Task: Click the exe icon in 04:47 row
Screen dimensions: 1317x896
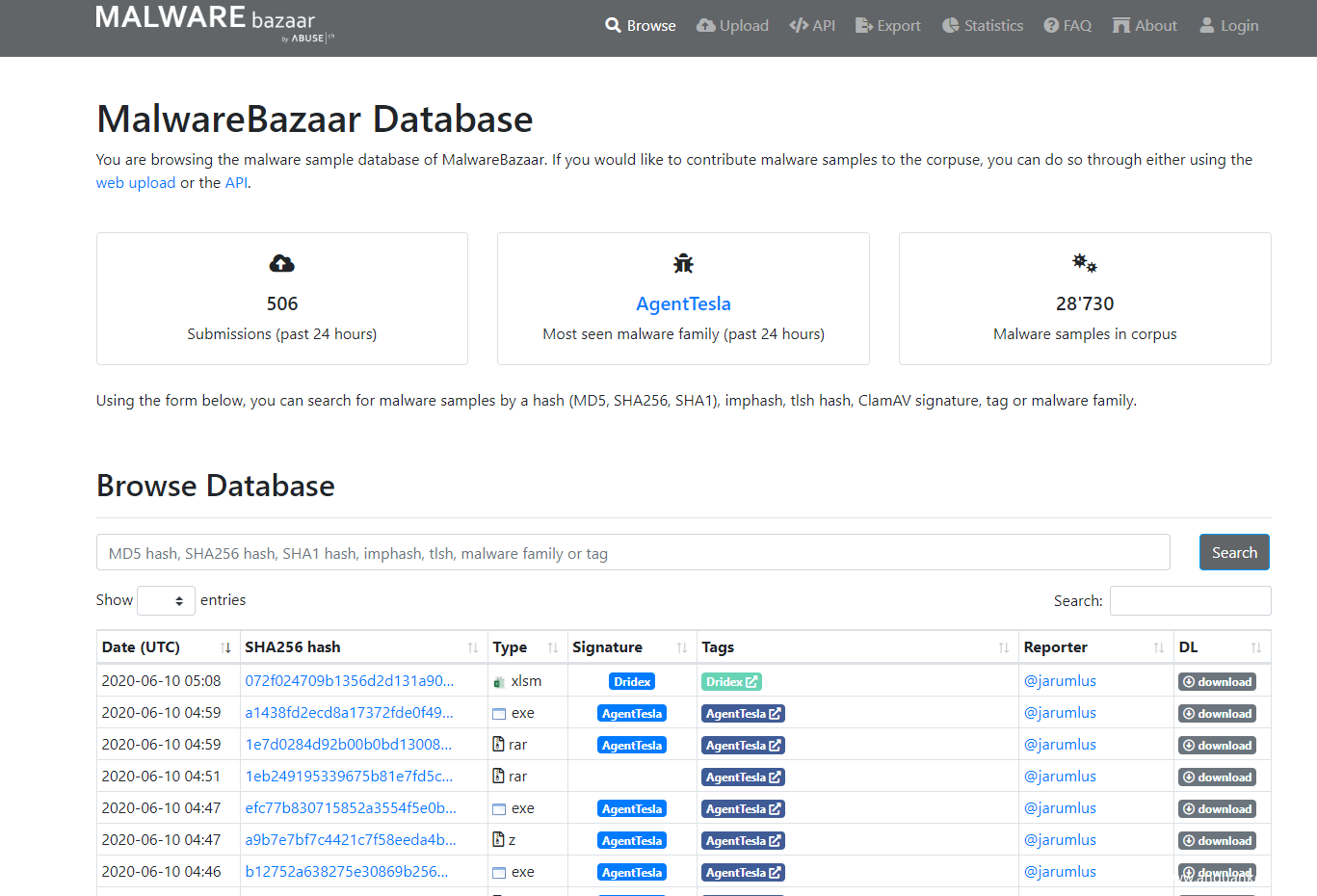Action: pyautogui.click(x=499, y=809)
